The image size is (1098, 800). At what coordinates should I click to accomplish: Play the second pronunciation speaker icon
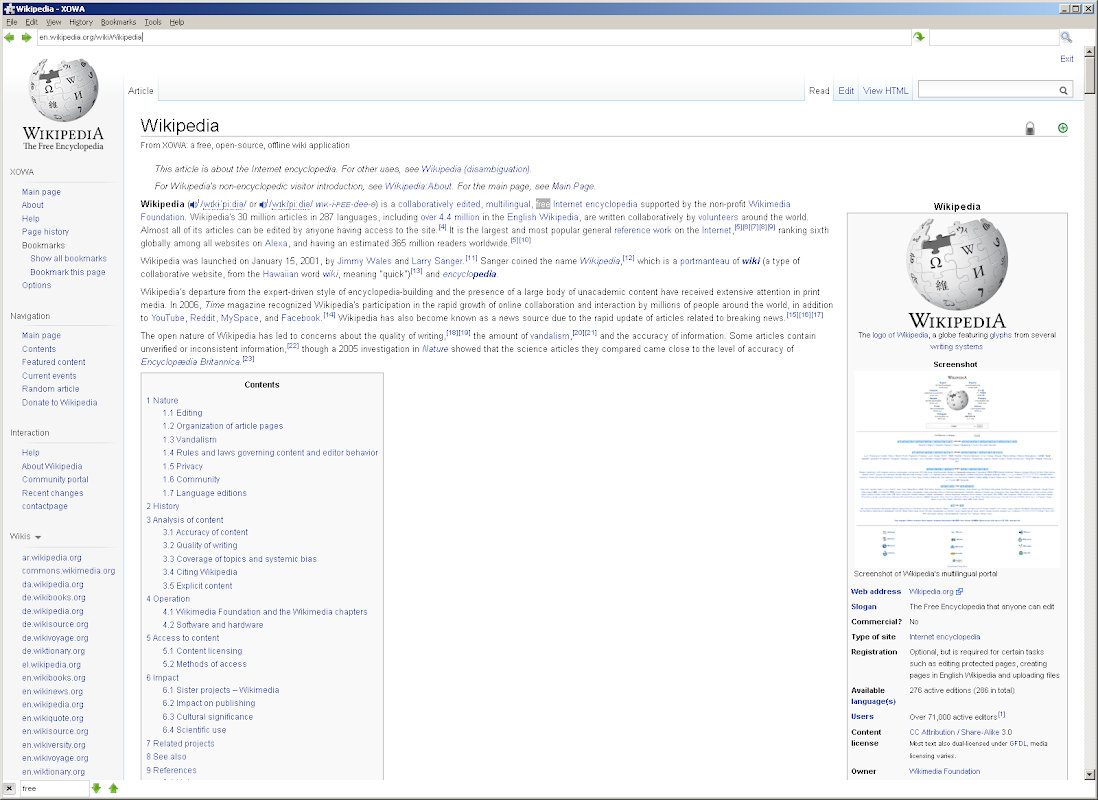tap(264, 205)
